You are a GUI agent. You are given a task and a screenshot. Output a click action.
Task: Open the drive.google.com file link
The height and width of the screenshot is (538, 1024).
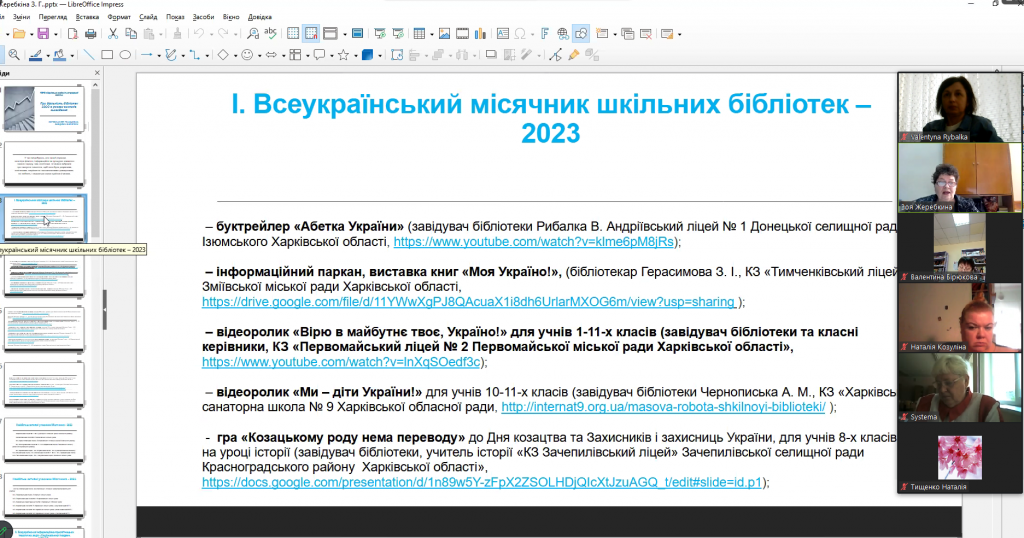pos(469,302)
